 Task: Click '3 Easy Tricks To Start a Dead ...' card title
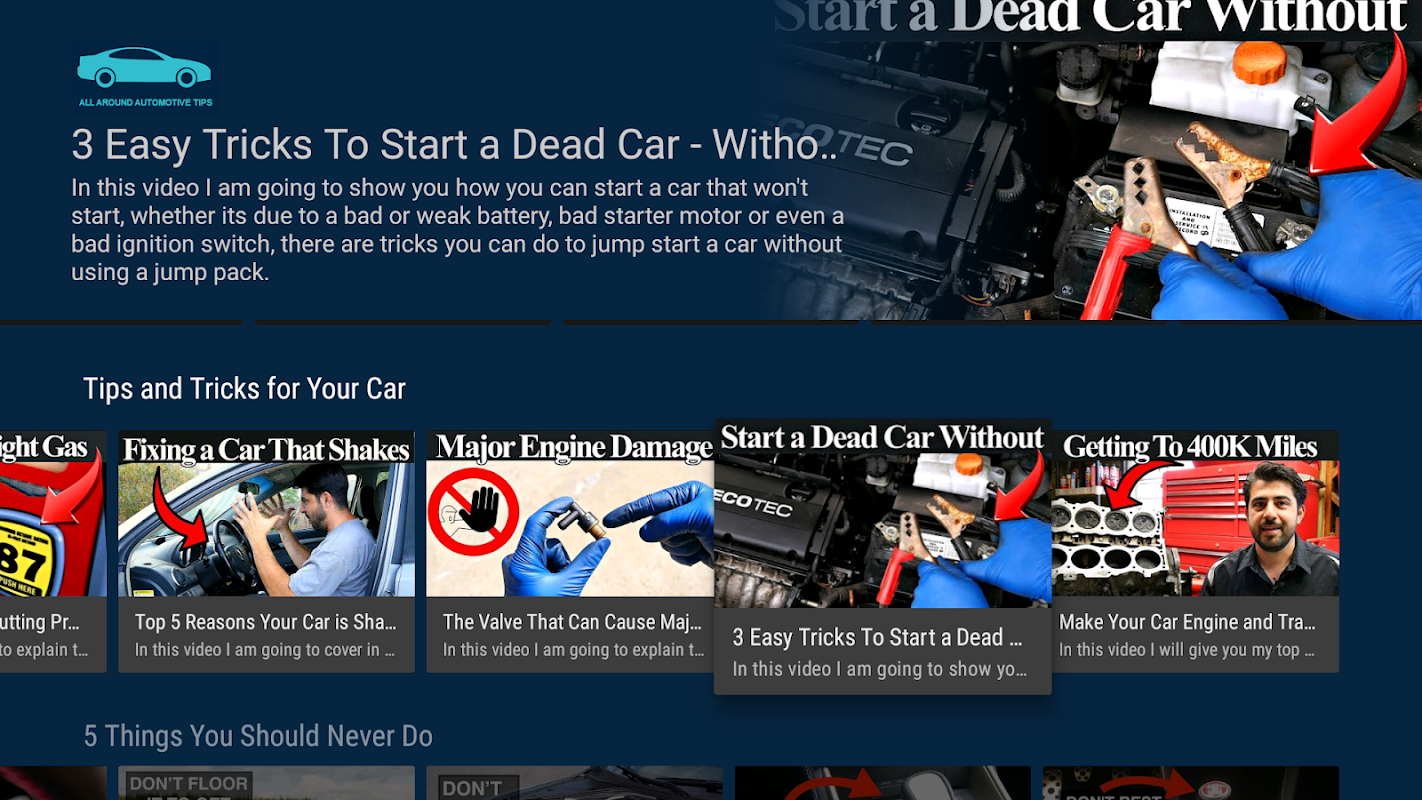tap(877, 637)
